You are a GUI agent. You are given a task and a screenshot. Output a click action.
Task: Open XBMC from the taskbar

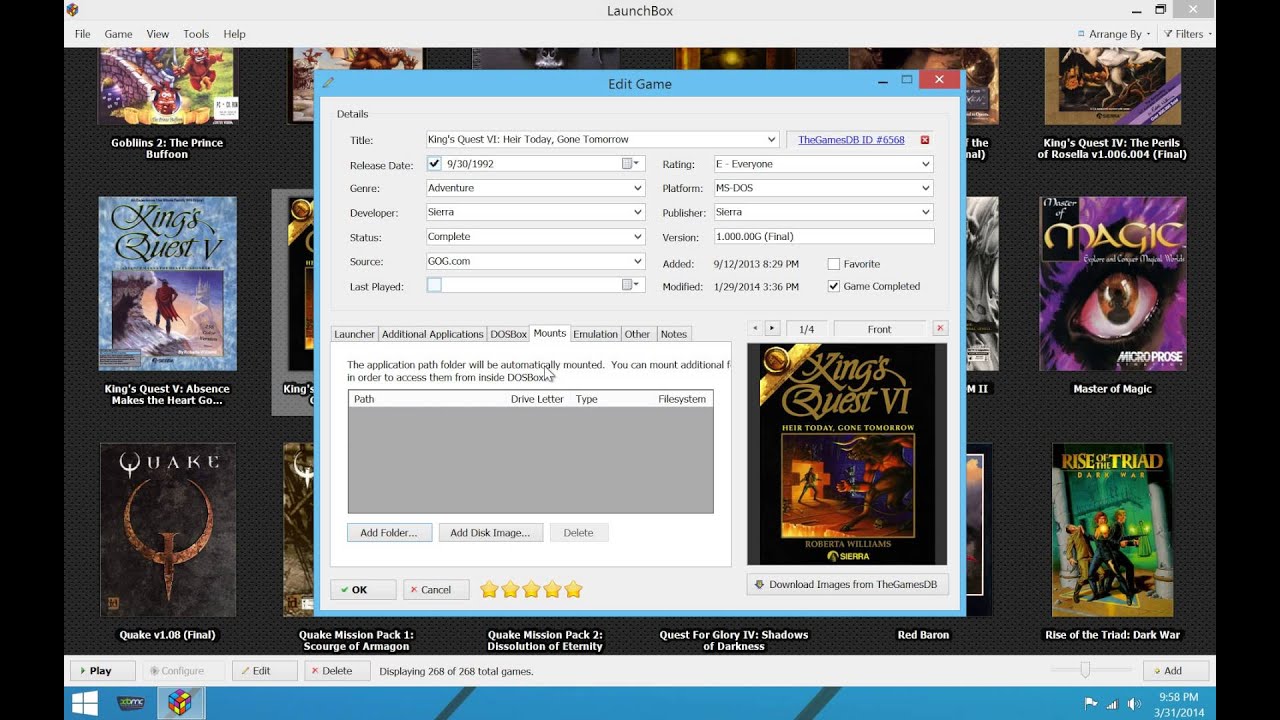click(131, 703)
